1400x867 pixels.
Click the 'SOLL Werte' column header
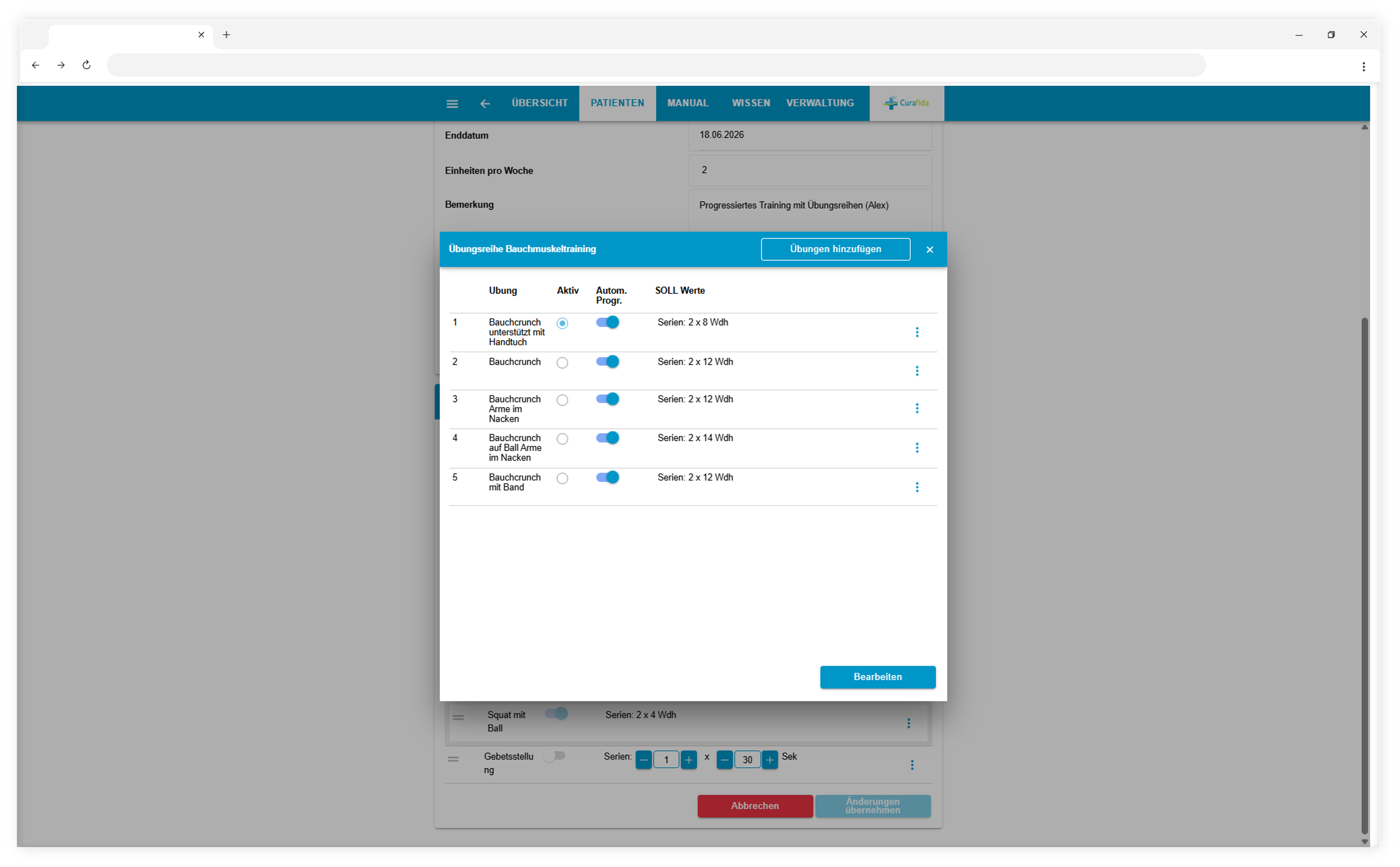click(680, 291)
